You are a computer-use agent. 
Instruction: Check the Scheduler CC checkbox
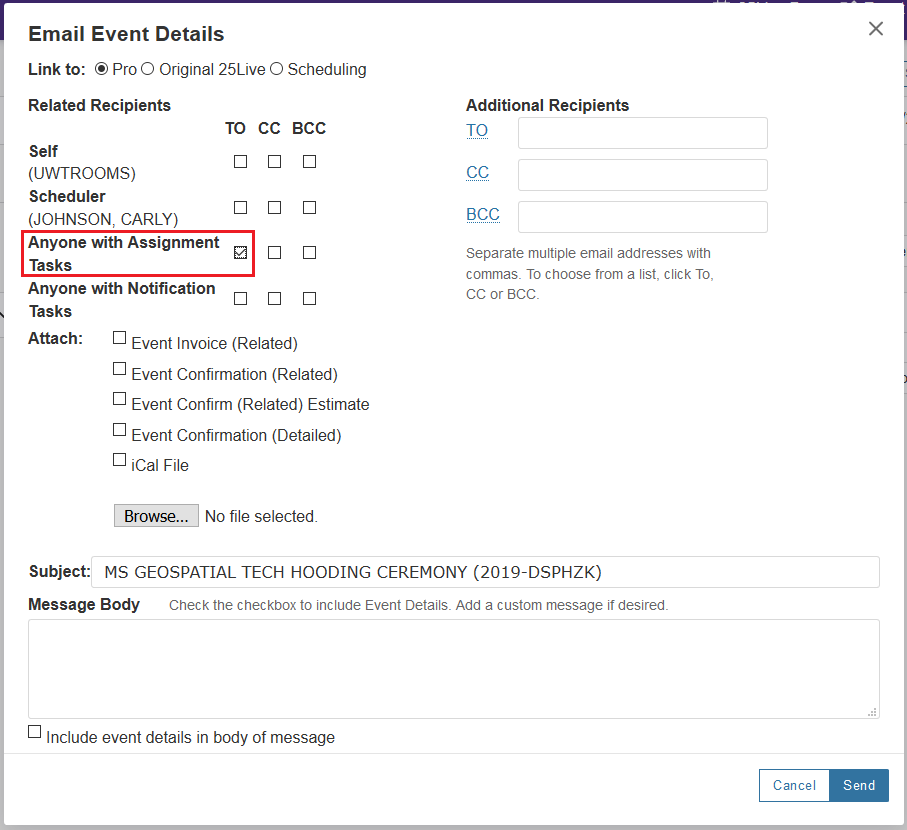pyautogui.click(x=274, y=207)
